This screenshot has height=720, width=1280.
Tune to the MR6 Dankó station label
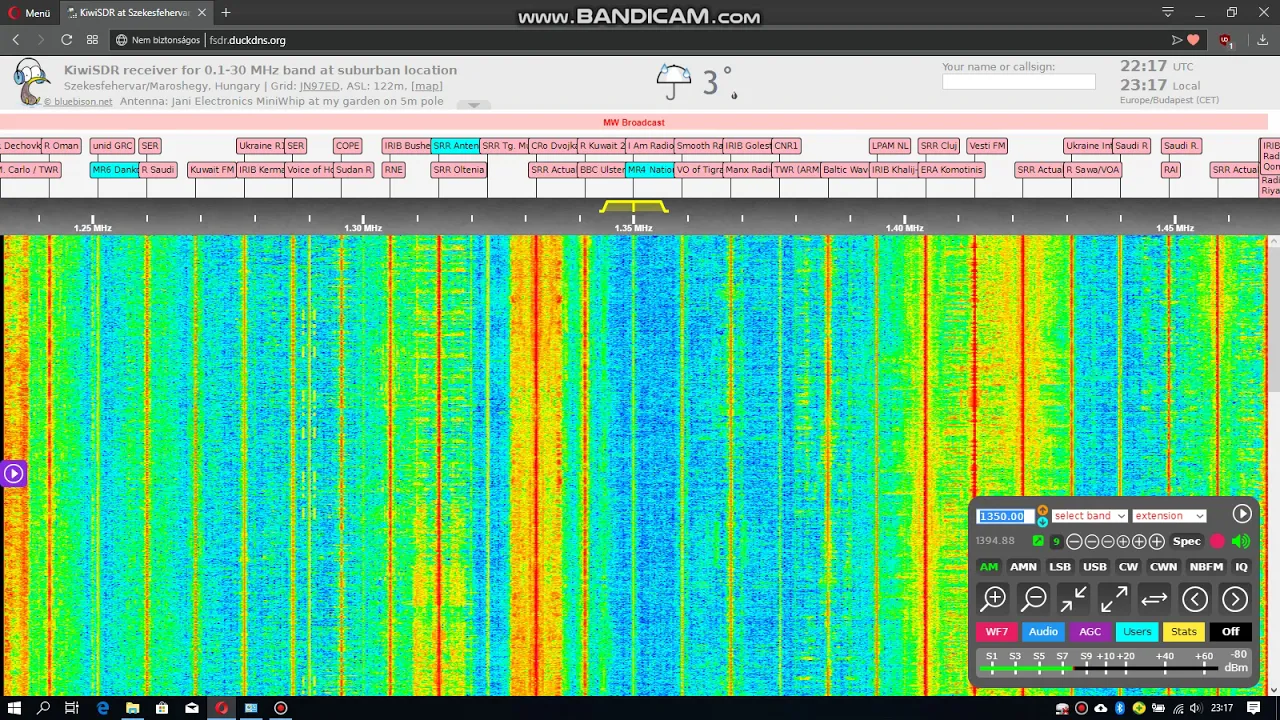coord(114,170)
